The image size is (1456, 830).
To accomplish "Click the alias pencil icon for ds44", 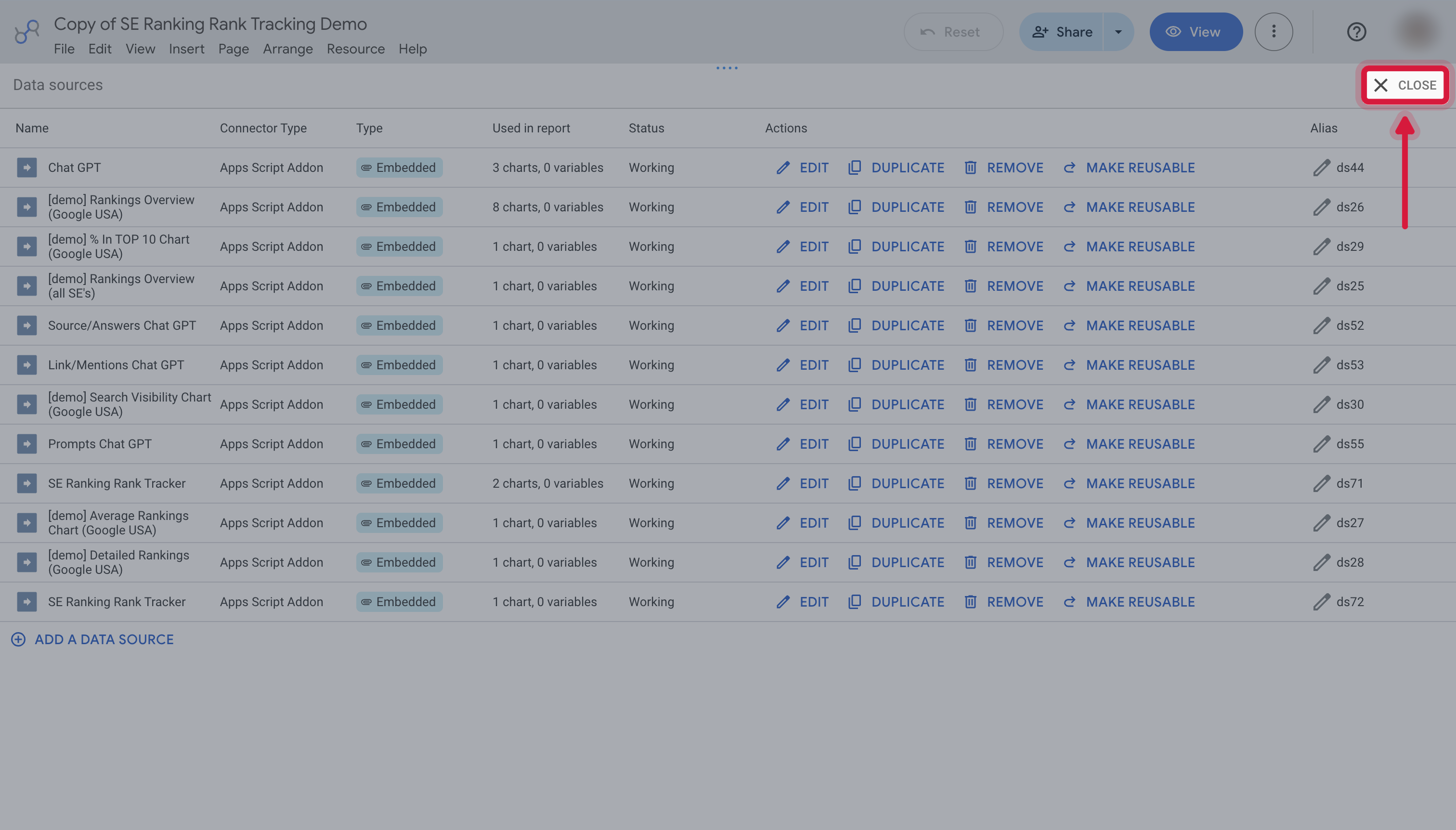I will pos(1322,168).
